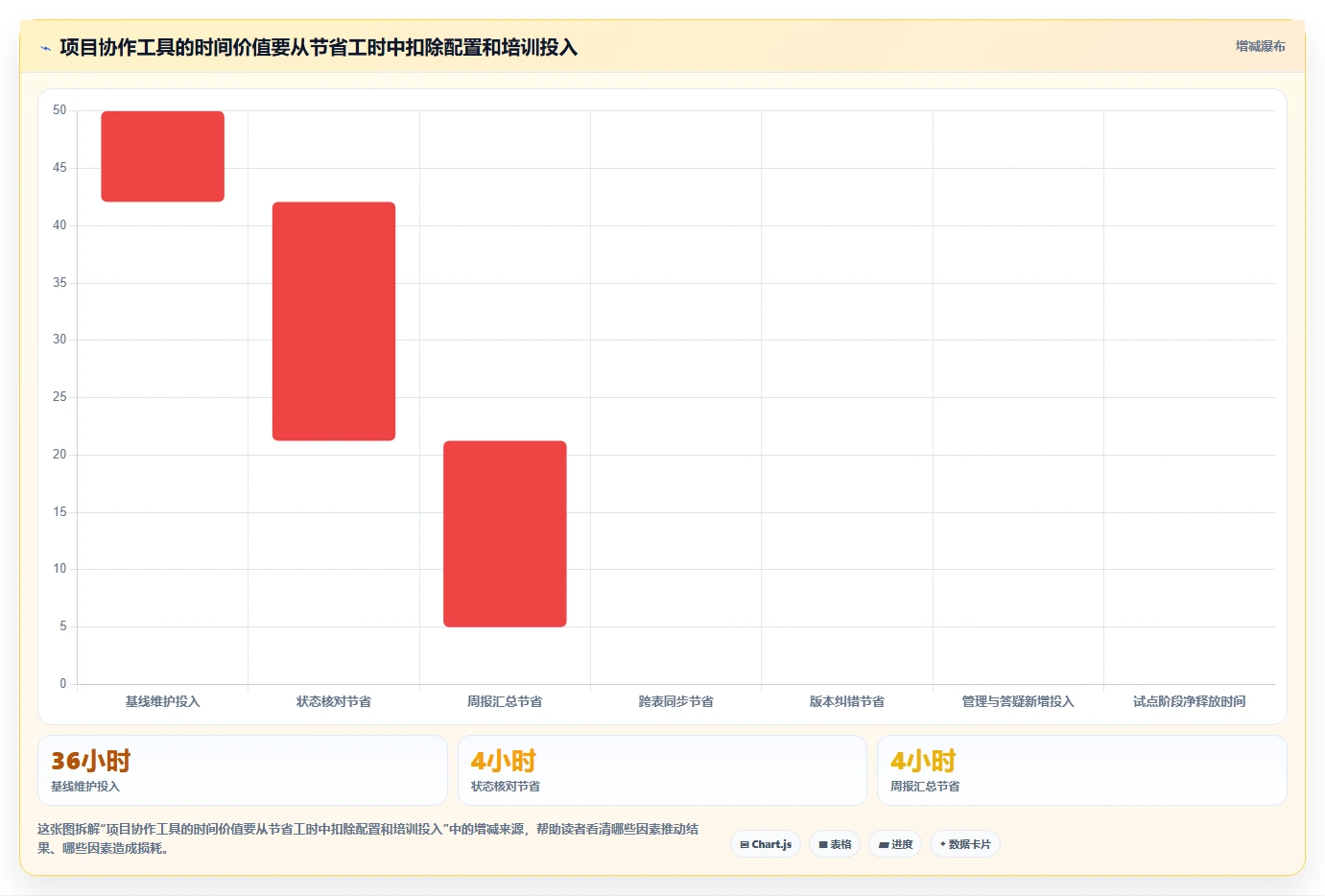Click the 36小时 value in first card

coord(91,761)
